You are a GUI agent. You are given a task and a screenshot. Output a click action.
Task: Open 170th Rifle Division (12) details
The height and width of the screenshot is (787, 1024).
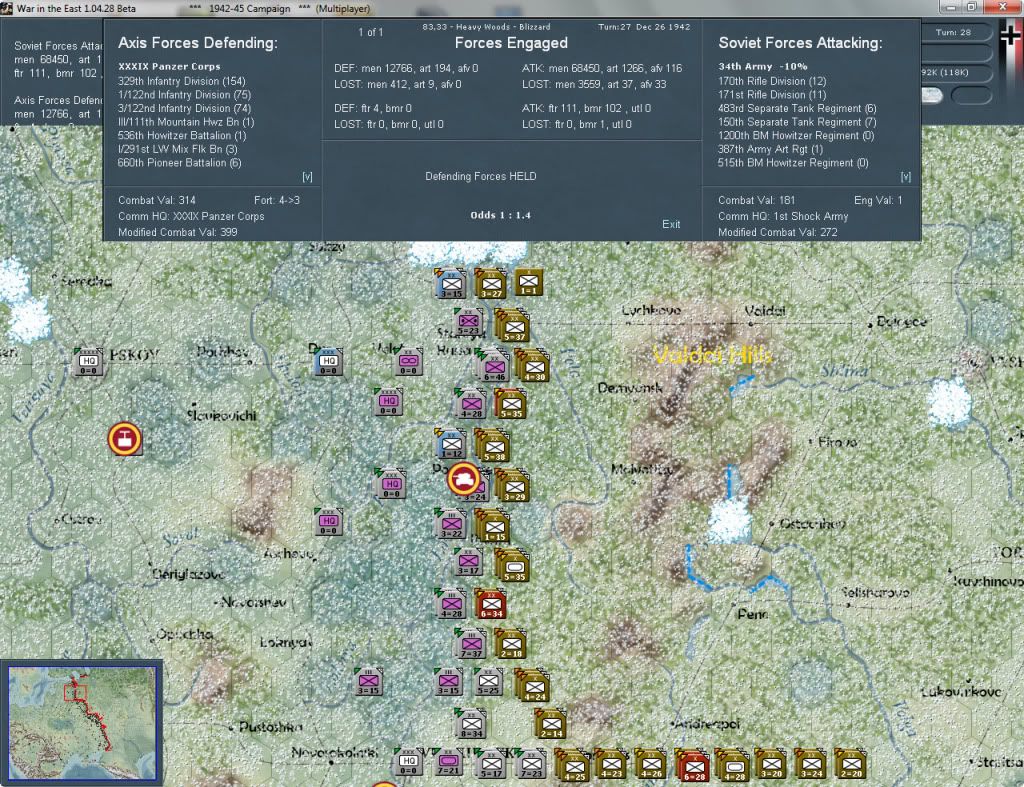tap(772, 81)
